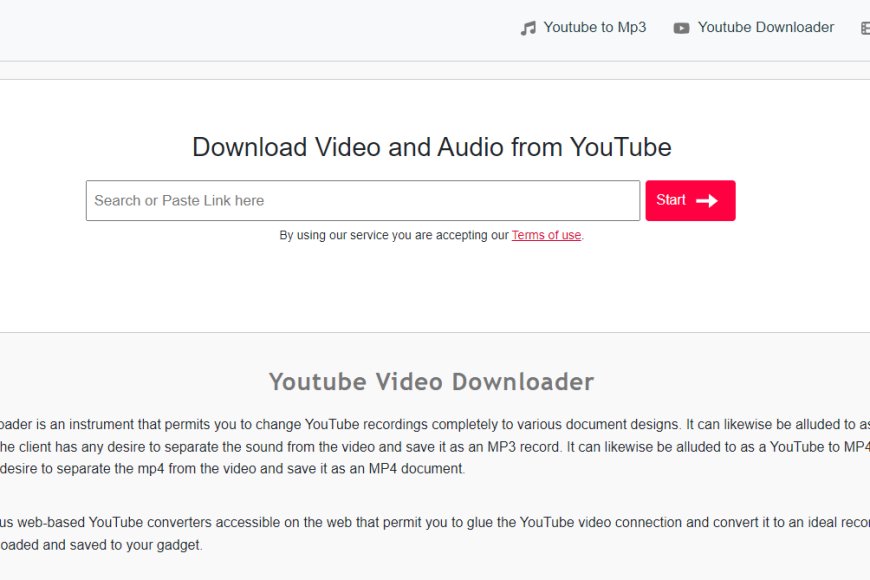Click the cut-off icon at the navigation's right edge
The width and height of the screenshot is (870, 580).
pyautogui.click(x=865, y=28)
